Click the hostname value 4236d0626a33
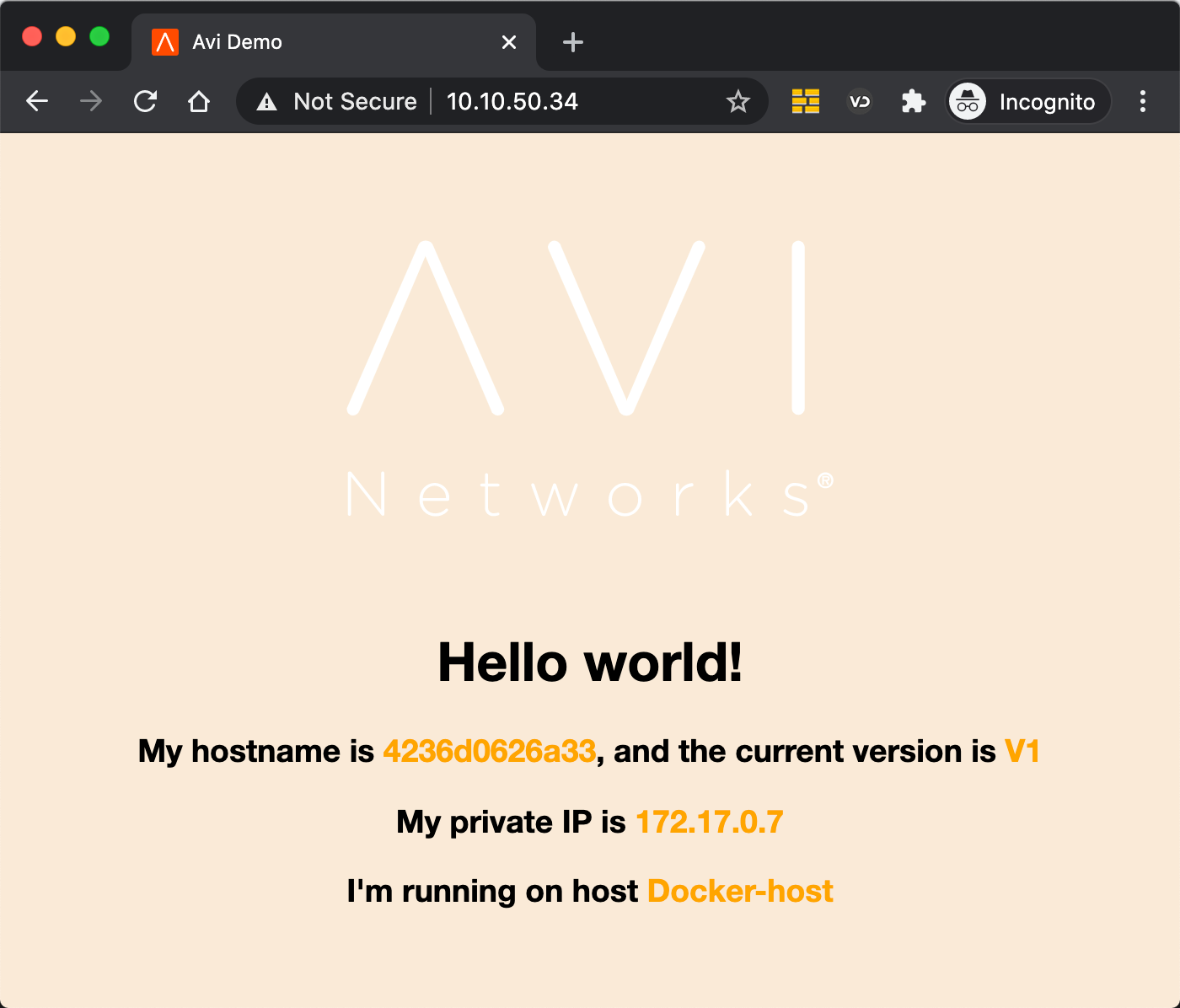 490,751
